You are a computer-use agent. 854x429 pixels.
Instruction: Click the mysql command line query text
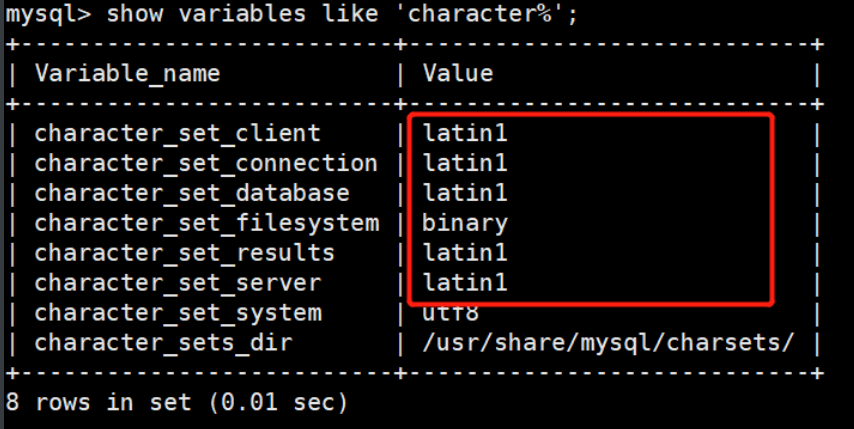click(291, 14)
